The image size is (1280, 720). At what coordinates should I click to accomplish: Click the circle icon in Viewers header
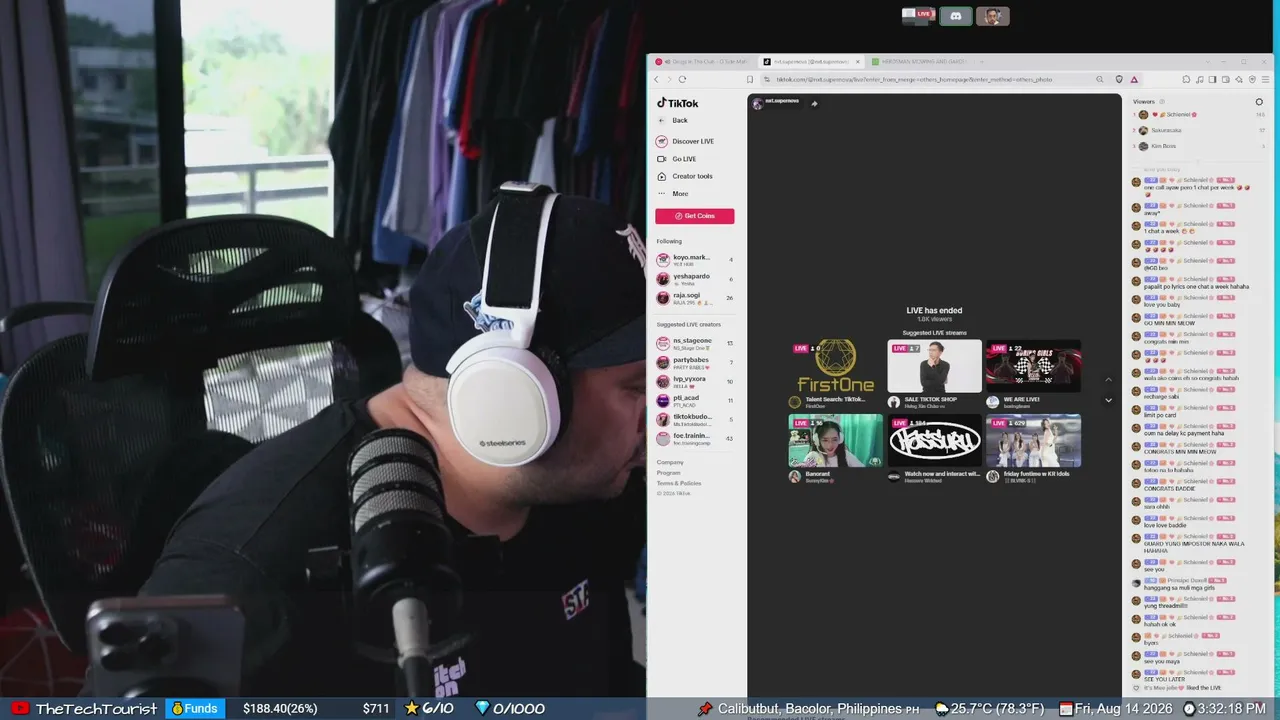point(1259,102)
